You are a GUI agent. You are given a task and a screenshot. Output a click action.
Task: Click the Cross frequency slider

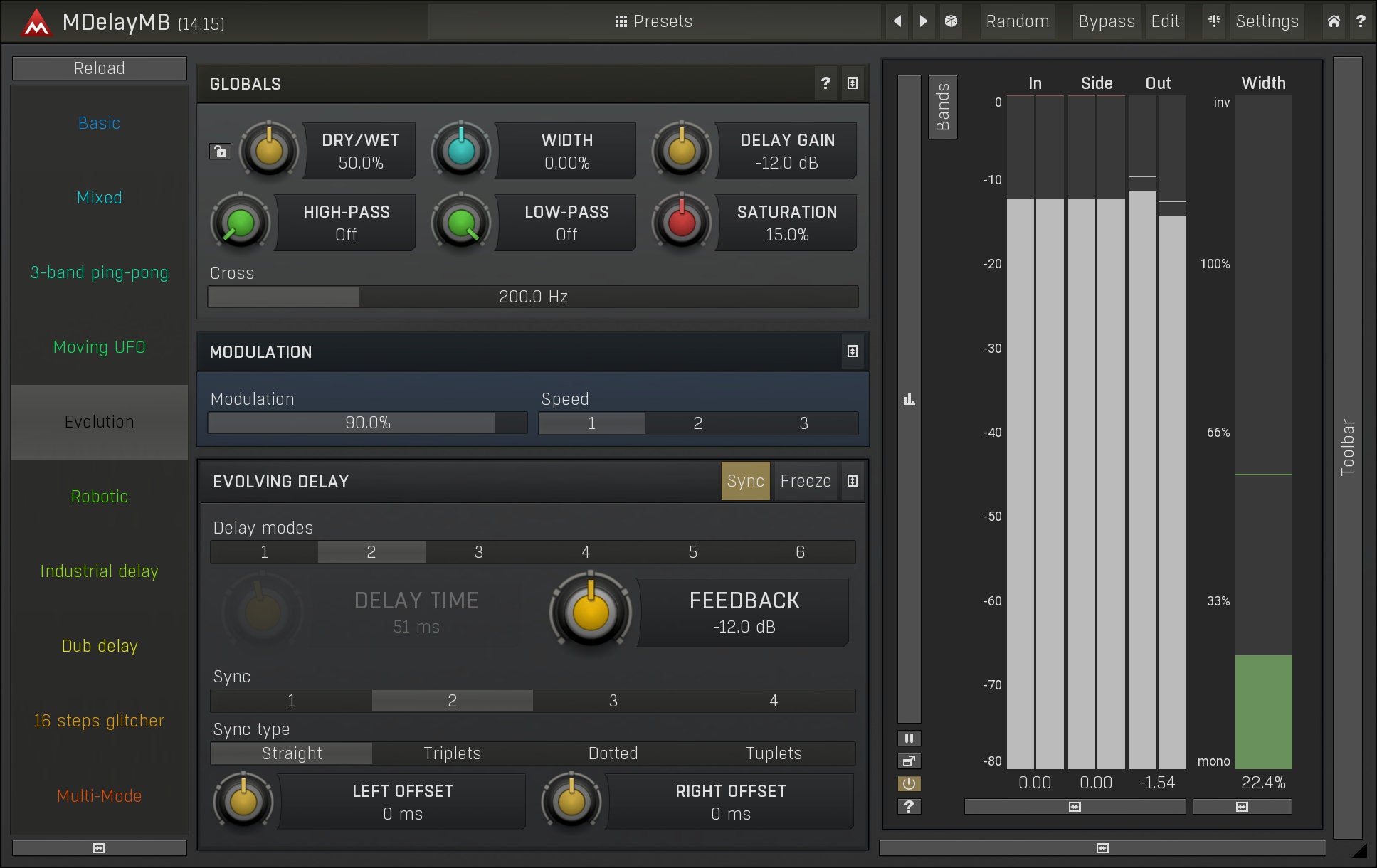click(533, 297)
